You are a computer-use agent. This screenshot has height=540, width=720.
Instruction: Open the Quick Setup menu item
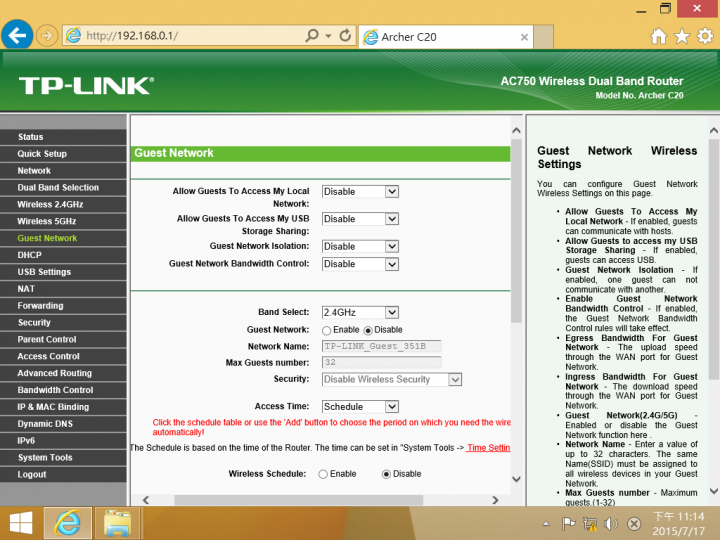pyautogui.click(x=63, y=154)
